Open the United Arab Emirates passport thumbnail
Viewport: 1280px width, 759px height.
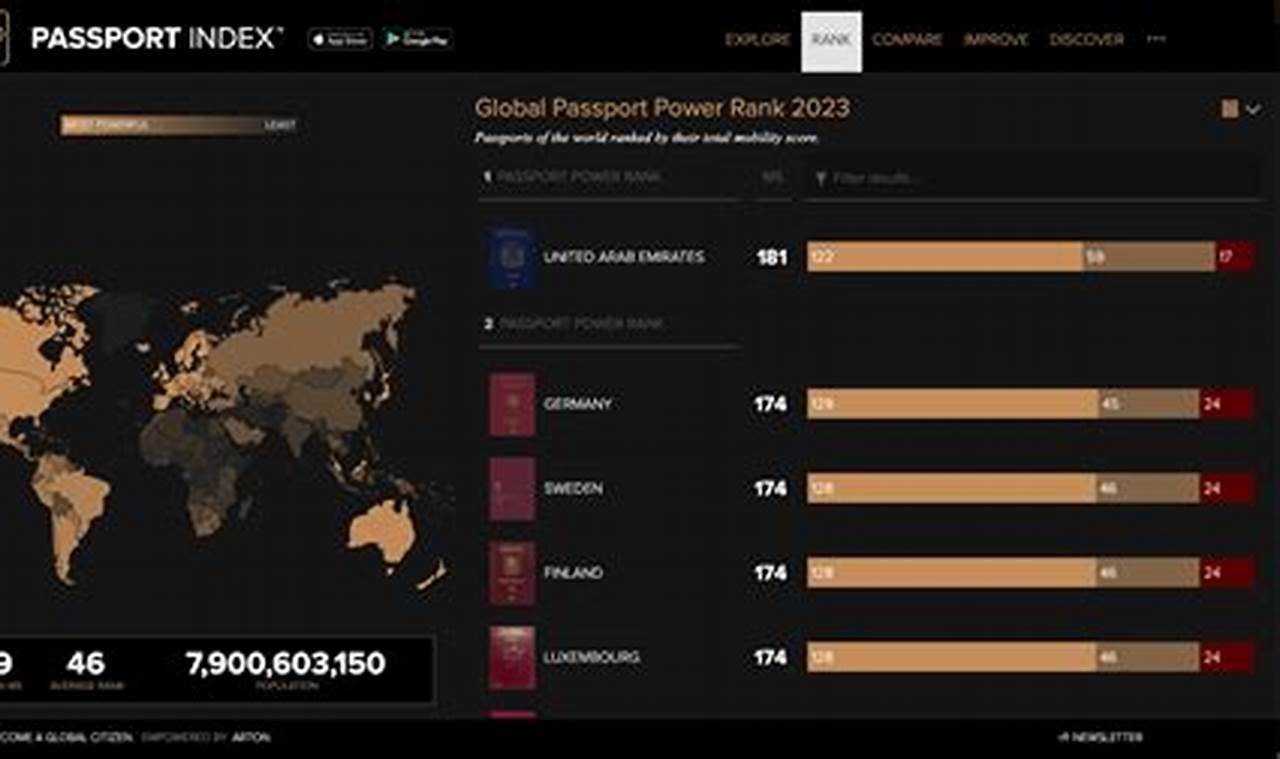pyautogui.click(x=512, y=257)
